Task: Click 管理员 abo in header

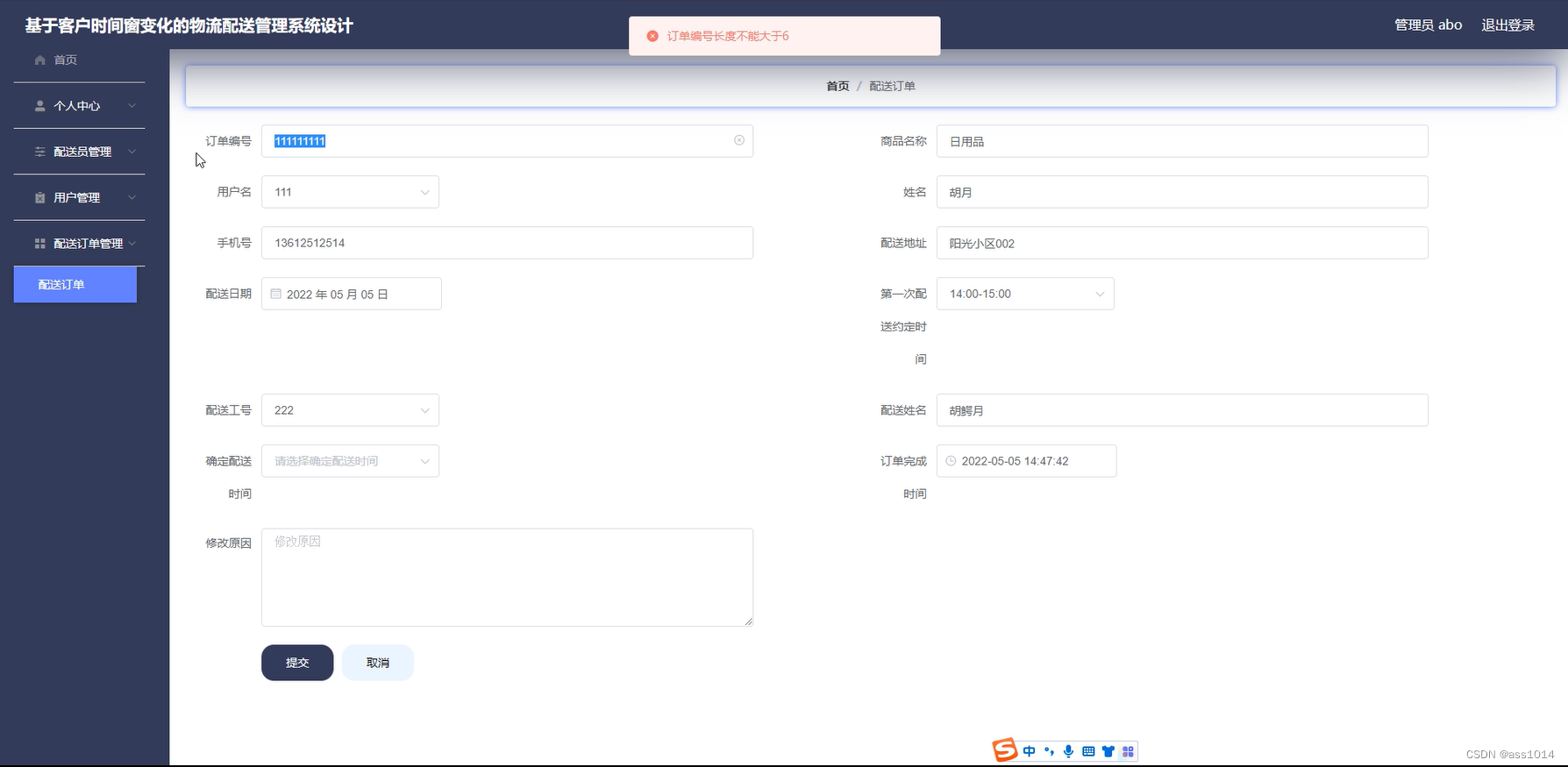Action: click(x=1428, y=25)
